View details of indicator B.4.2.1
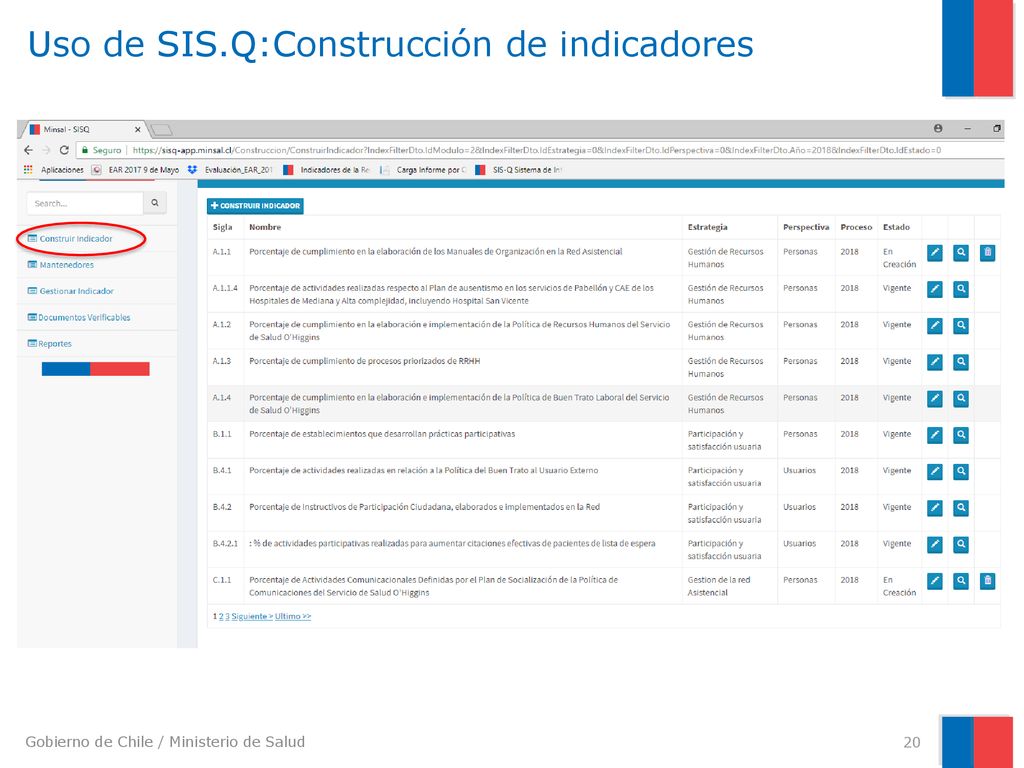Screen dimensions: 1024x768 point(961,545)
